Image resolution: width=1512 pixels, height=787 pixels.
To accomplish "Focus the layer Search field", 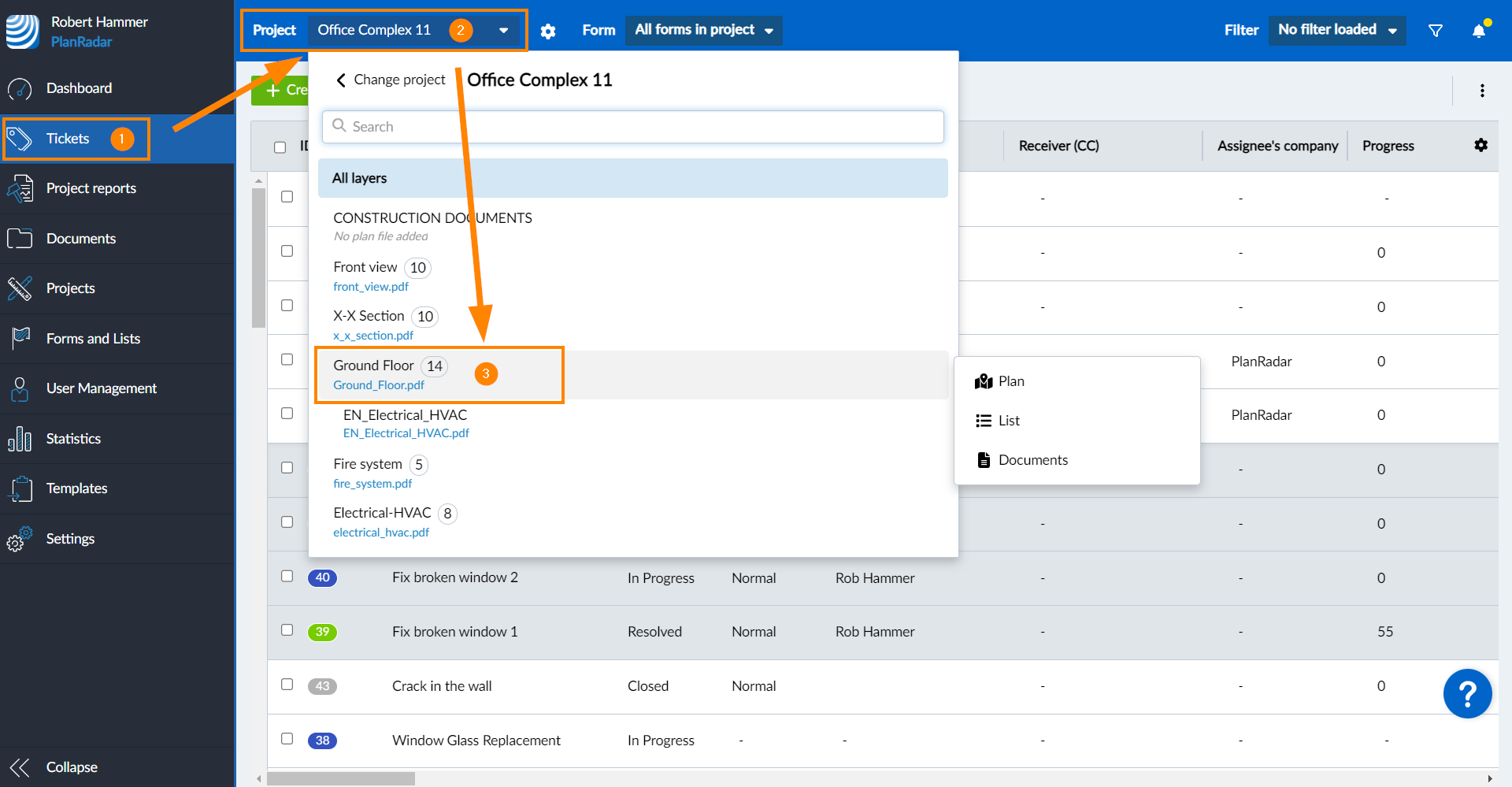I will coord(632,127).
